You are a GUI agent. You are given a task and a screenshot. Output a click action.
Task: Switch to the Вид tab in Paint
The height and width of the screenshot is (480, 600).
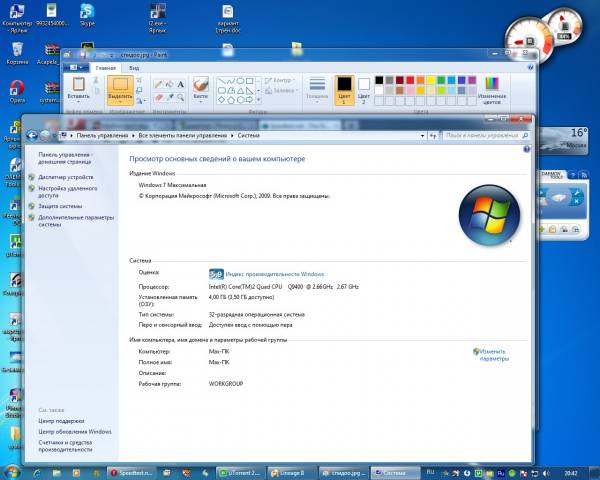134,68
